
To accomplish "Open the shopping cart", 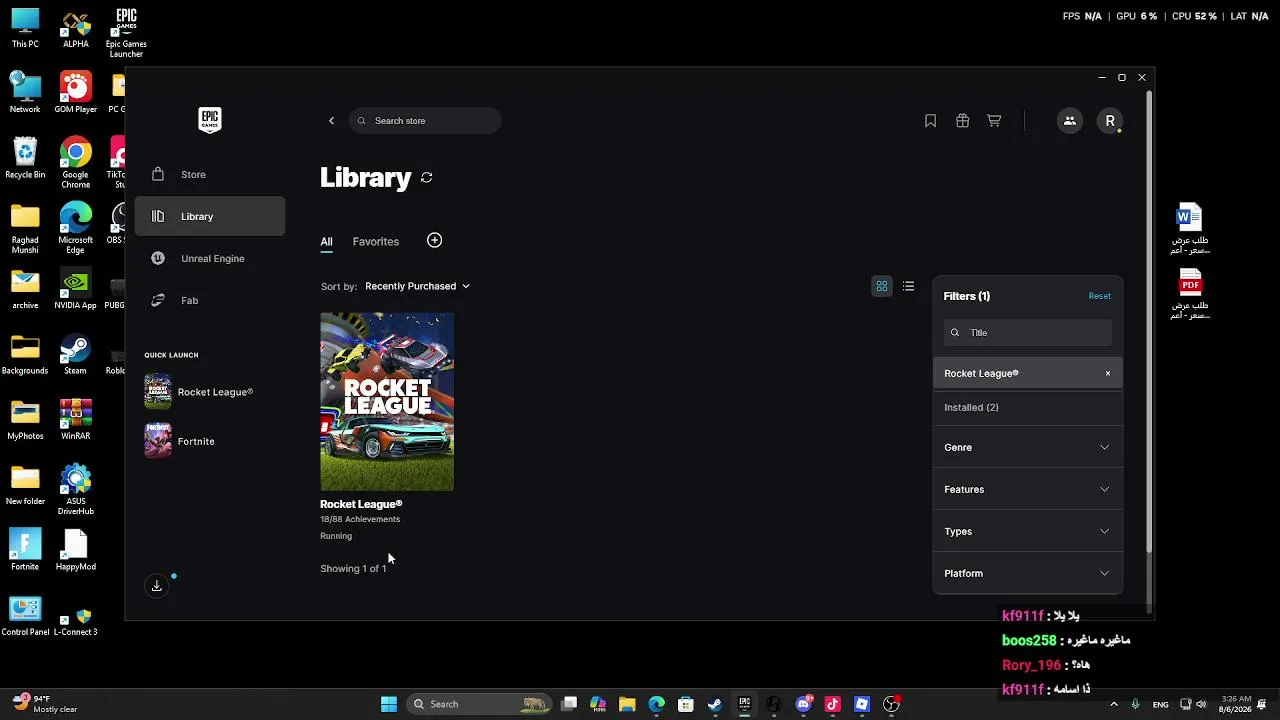I will [x=994, y=121].
